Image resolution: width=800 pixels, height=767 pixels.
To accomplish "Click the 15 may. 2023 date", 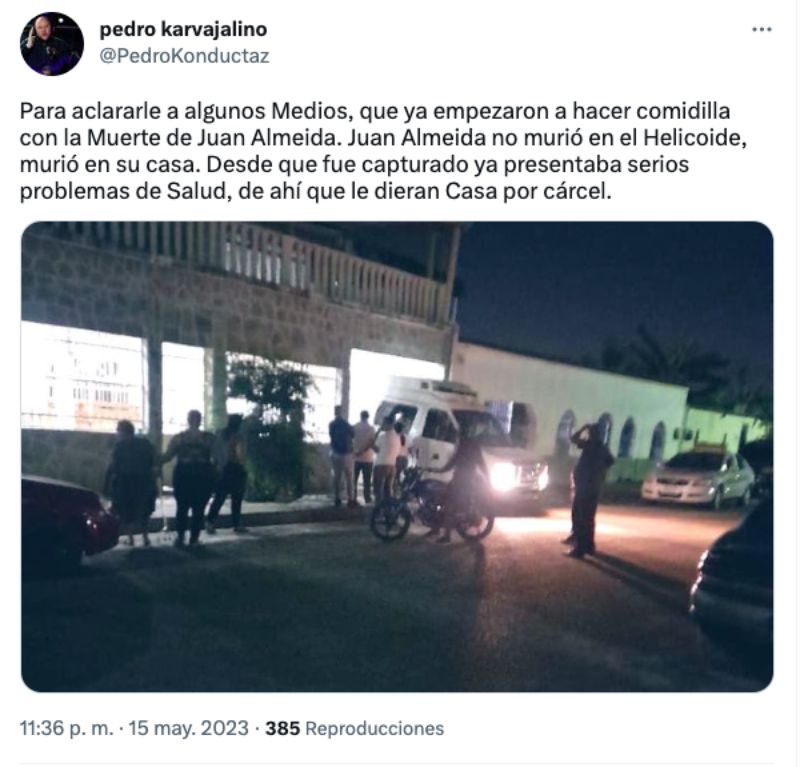I will [188, 728].
